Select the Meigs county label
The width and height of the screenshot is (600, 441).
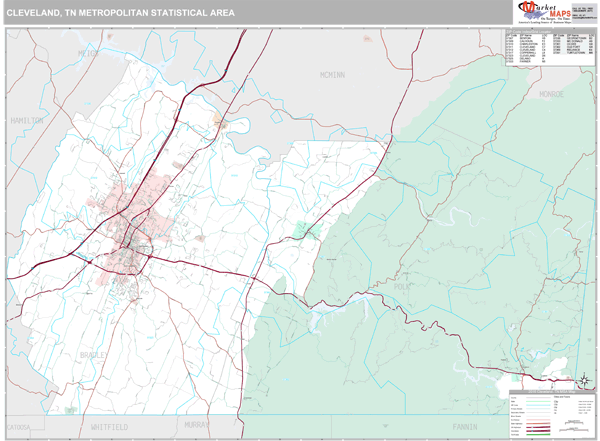point(89,52)
